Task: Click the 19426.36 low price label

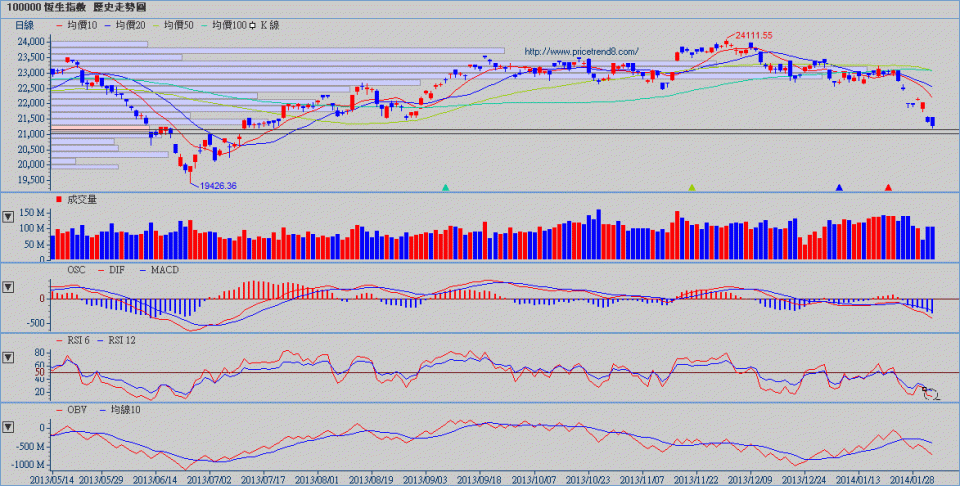Action: coord(217,185)
